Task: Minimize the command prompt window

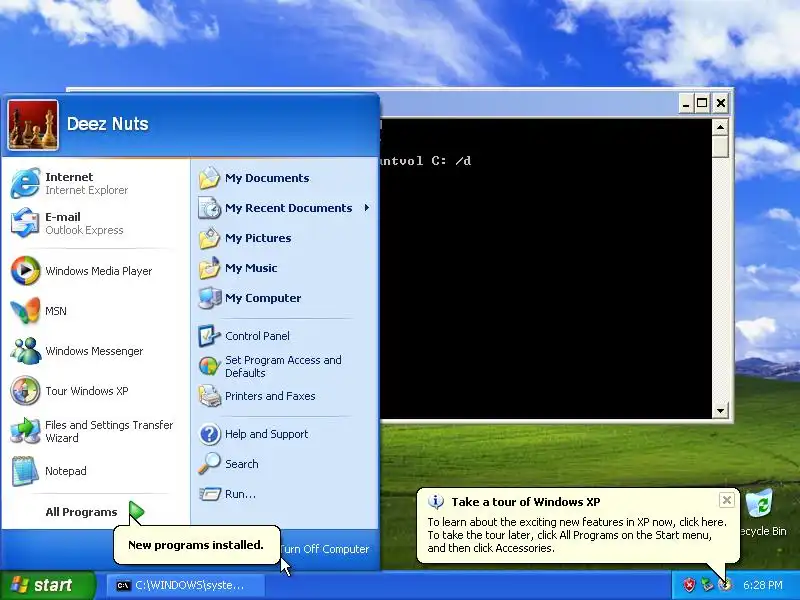Action: pos(686,103)
